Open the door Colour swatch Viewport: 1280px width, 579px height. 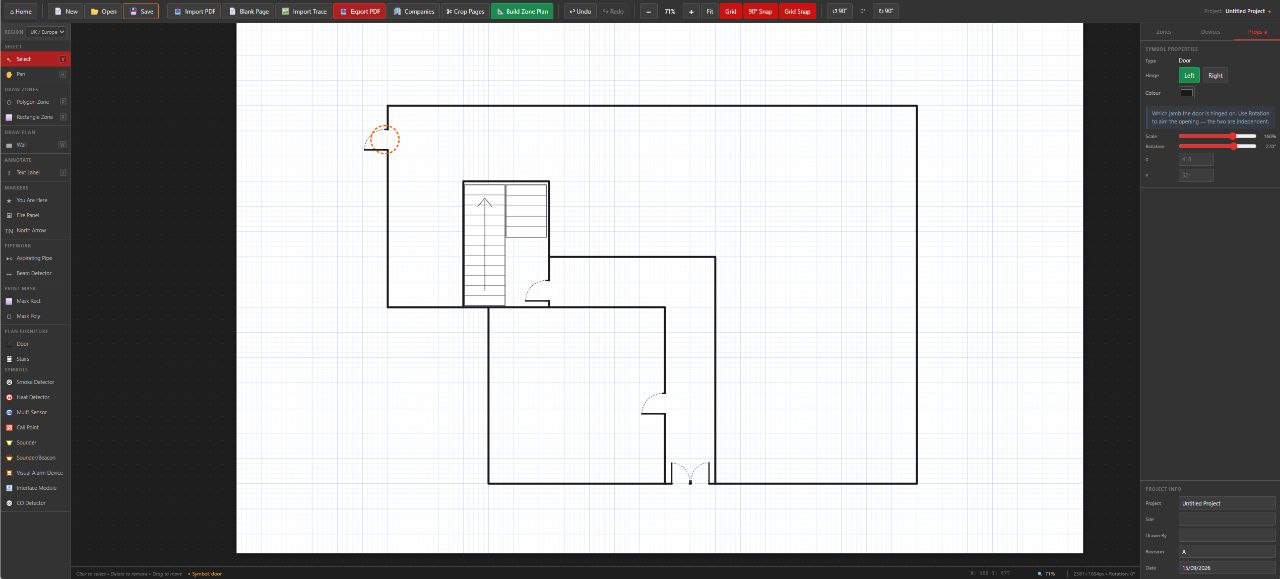click(x=1186, y=93)
